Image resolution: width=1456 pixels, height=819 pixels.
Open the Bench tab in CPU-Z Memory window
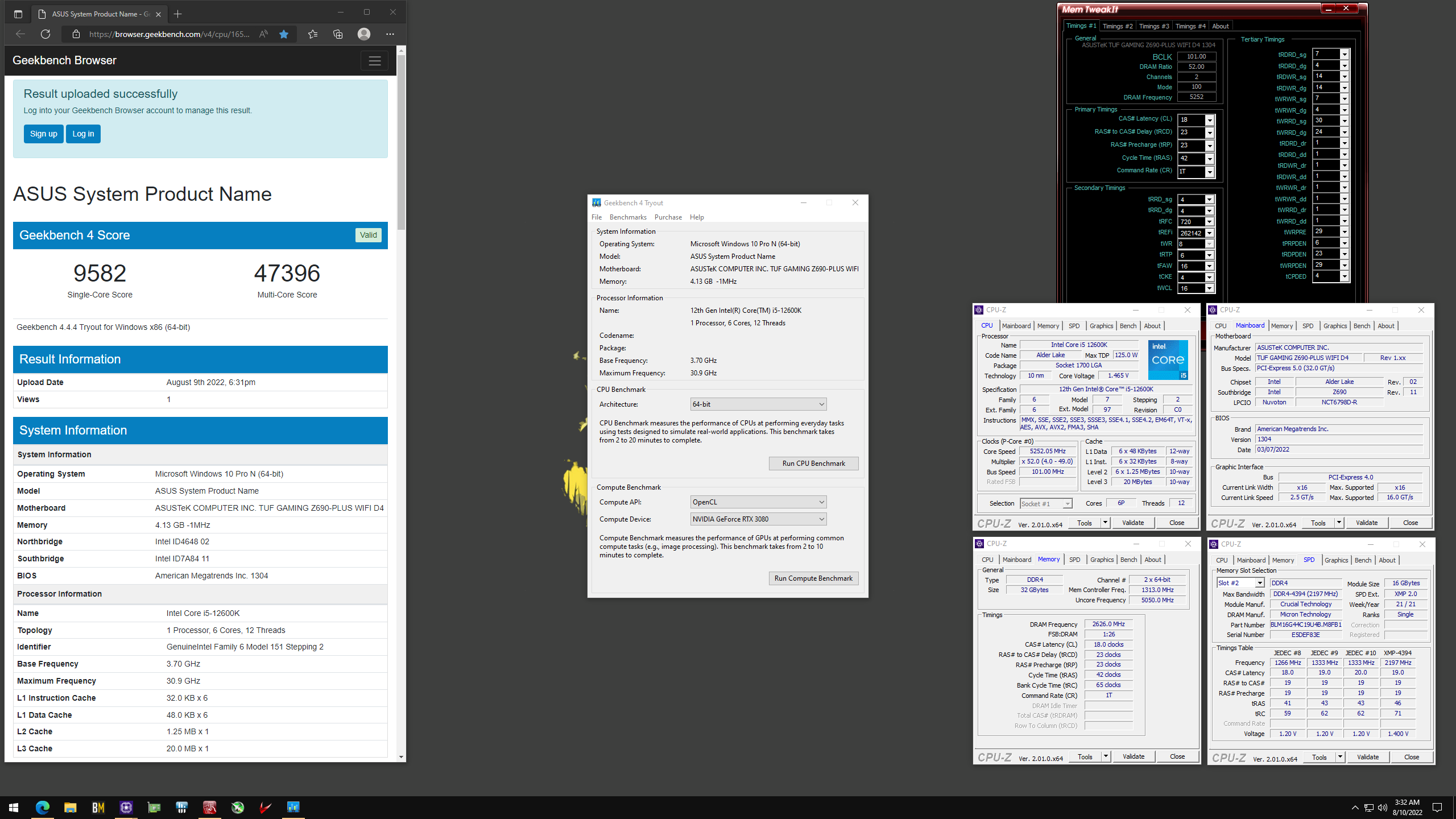[1128, 560]
